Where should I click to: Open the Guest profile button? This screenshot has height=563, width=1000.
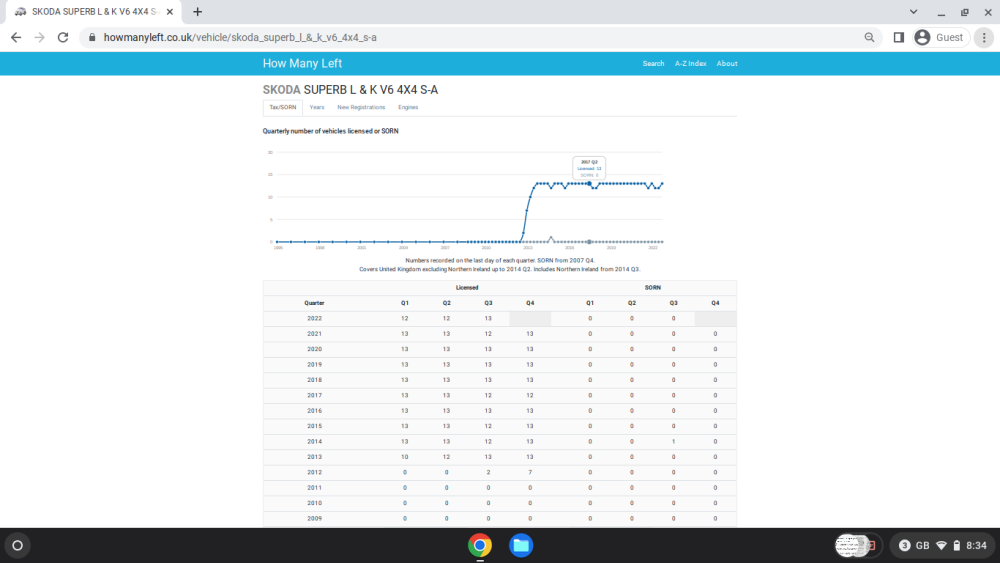click(x=941, y=38)
